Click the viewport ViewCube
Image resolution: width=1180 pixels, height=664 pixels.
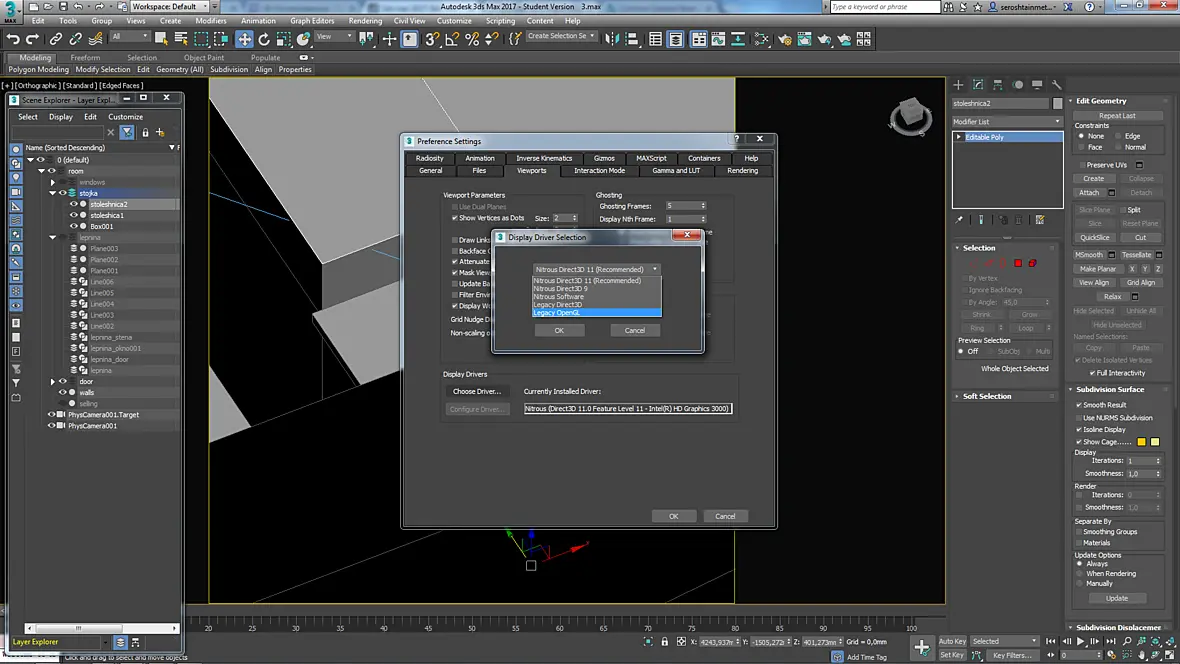click(911, 116)
